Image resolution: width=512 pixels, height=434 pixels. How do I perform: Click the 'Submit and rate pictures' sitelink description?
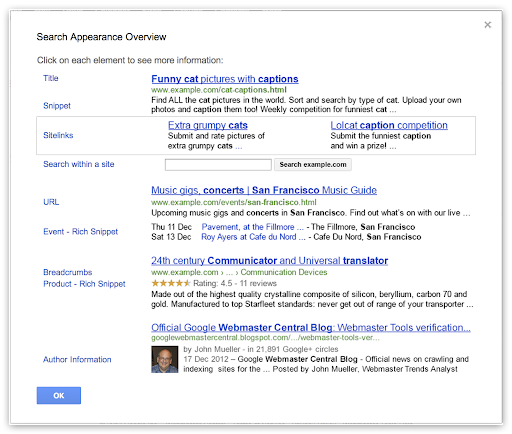pos(216,141)
